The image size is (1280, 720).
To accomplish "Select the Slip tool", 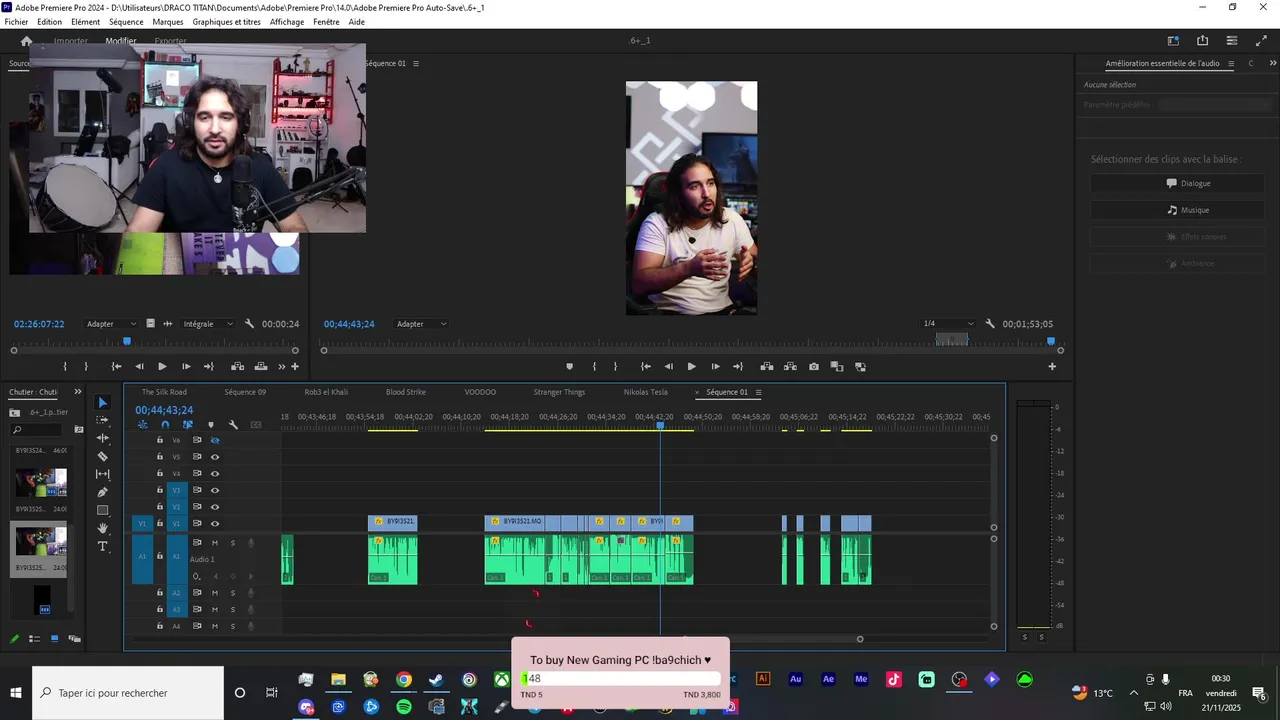I will (102, 474).
